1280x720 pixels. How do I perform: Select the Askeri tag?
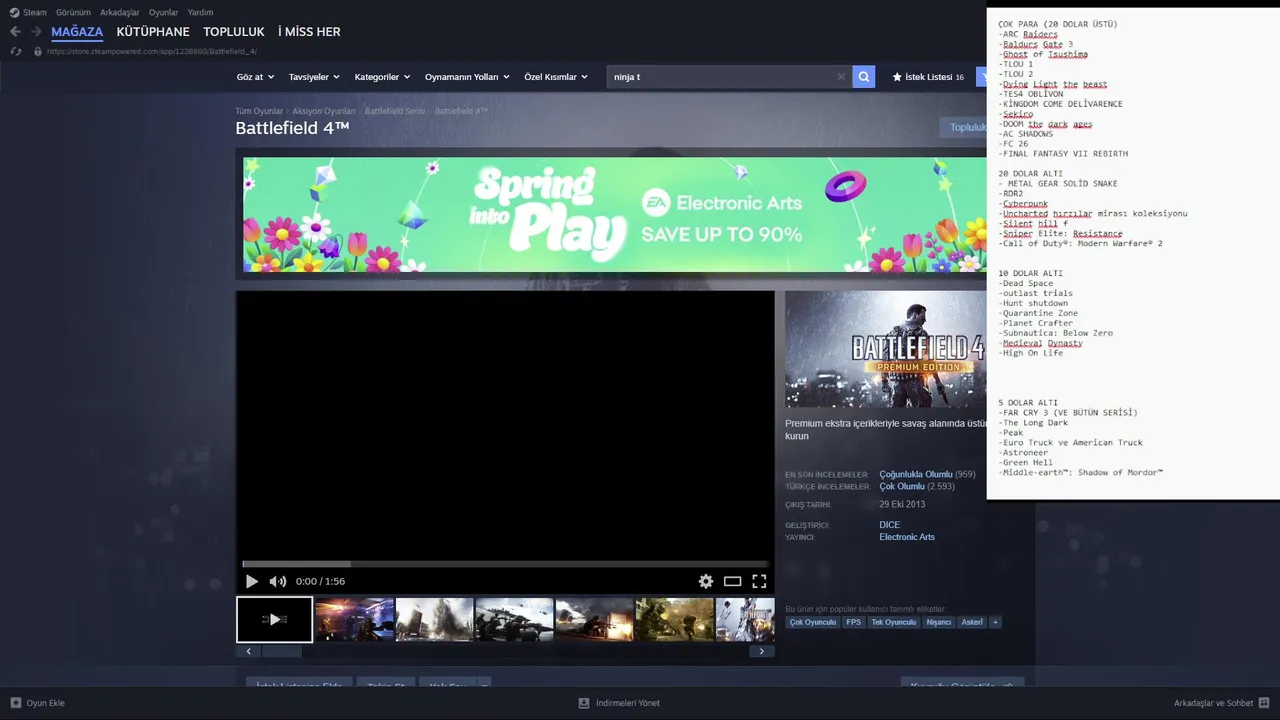[972, 622]
